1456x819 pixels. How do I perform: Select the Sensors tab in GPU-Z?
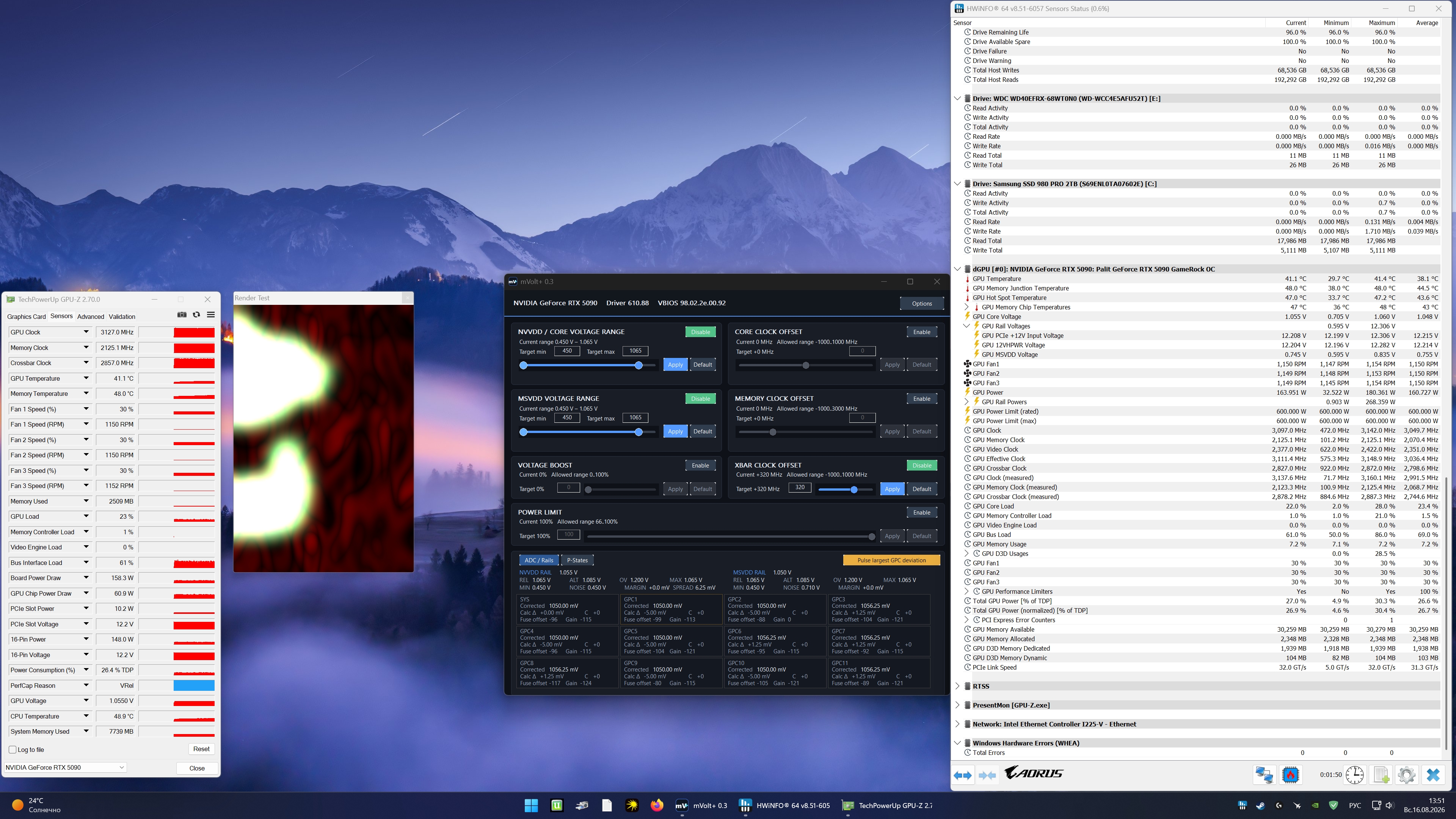point(61,316)
